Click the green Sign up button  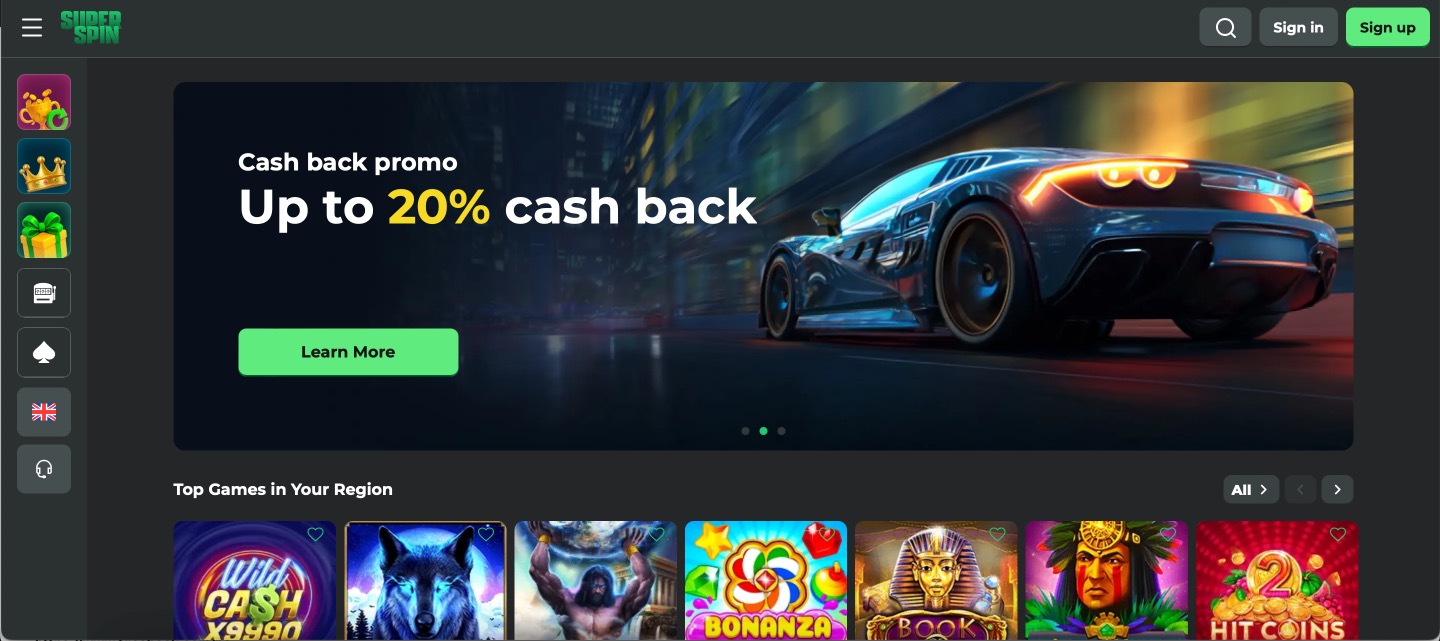pyautogui.click(x=1387, y=28)
